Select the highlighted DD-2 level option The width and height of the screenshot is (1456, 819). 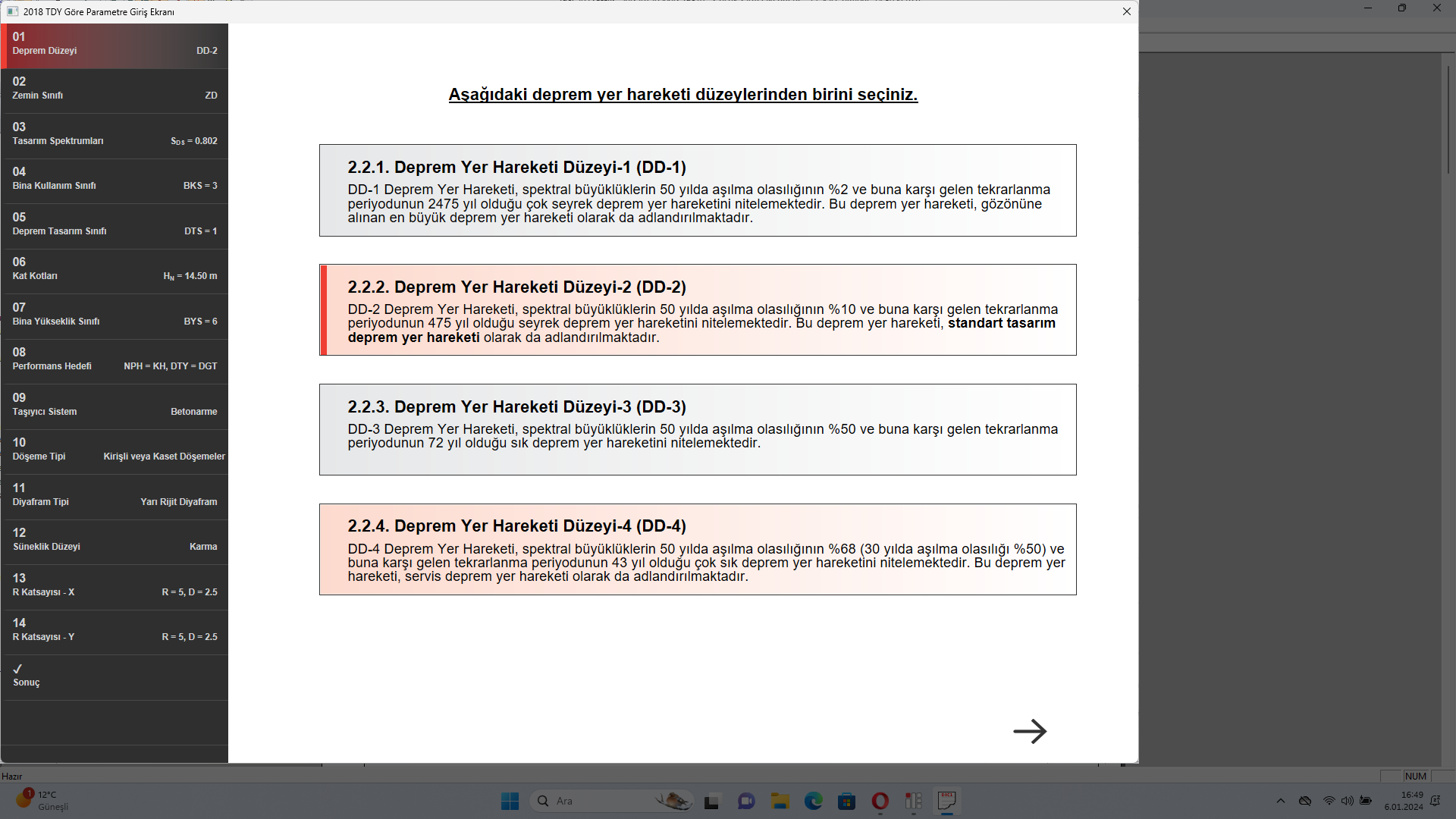(697, 309)
